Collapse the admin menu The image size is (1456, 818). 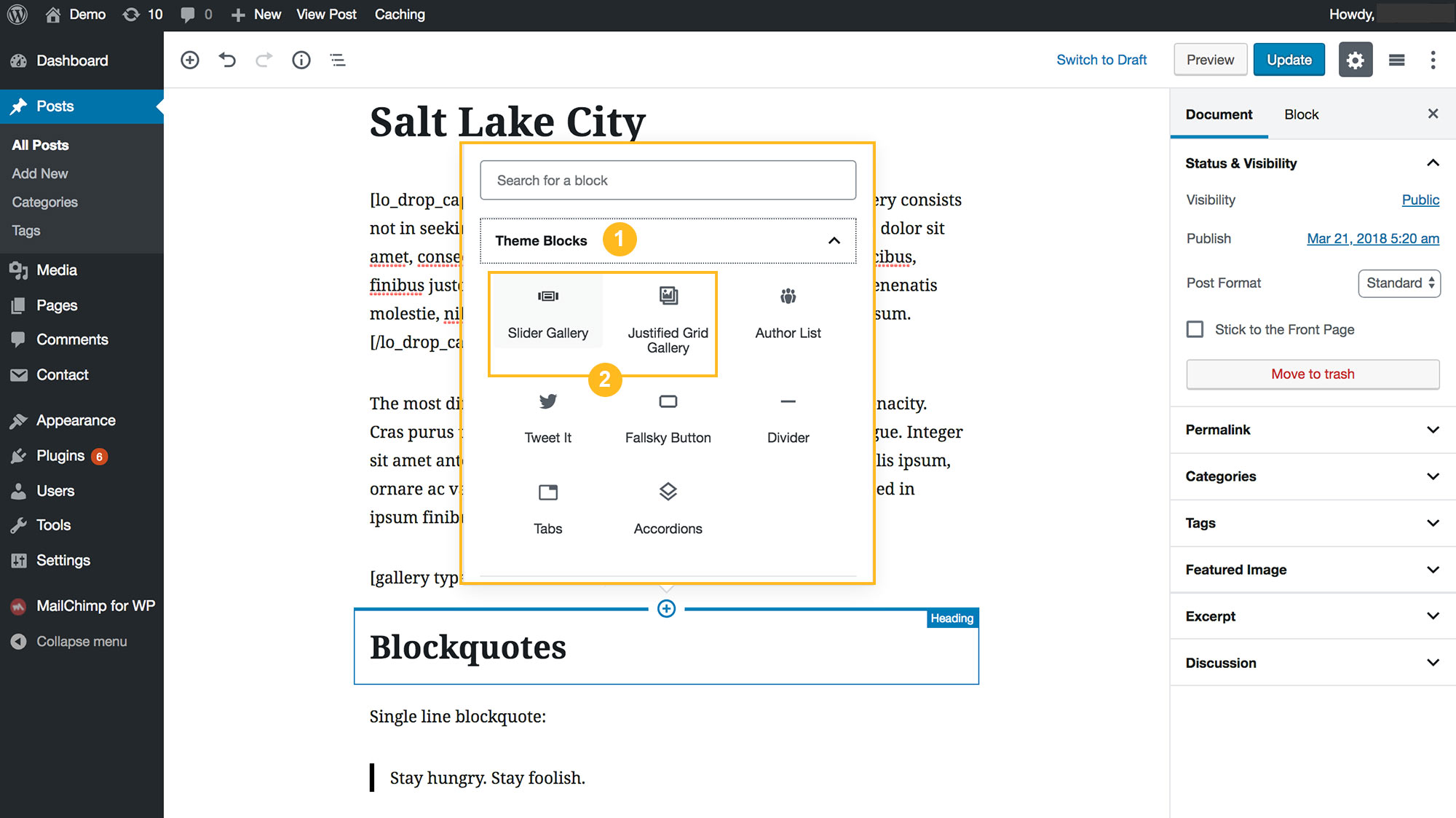click(82, 642)
